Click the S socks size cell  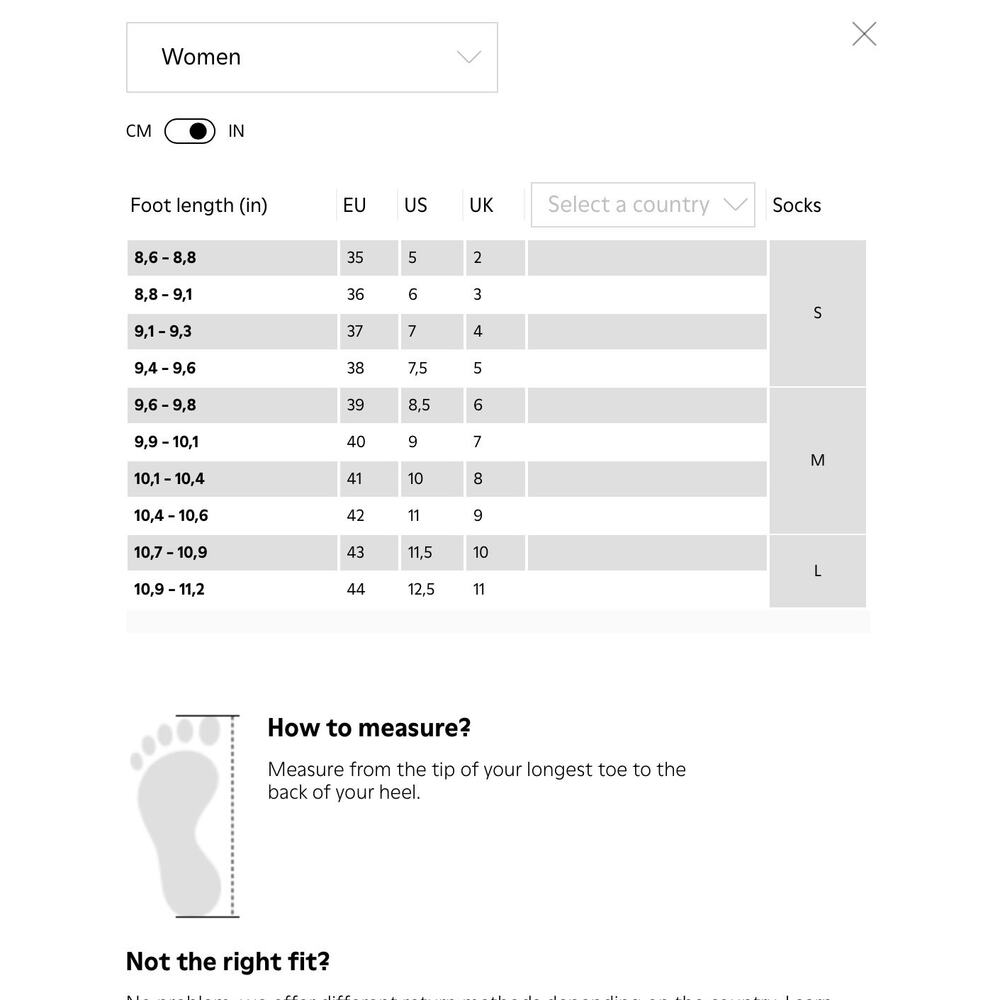818,313
